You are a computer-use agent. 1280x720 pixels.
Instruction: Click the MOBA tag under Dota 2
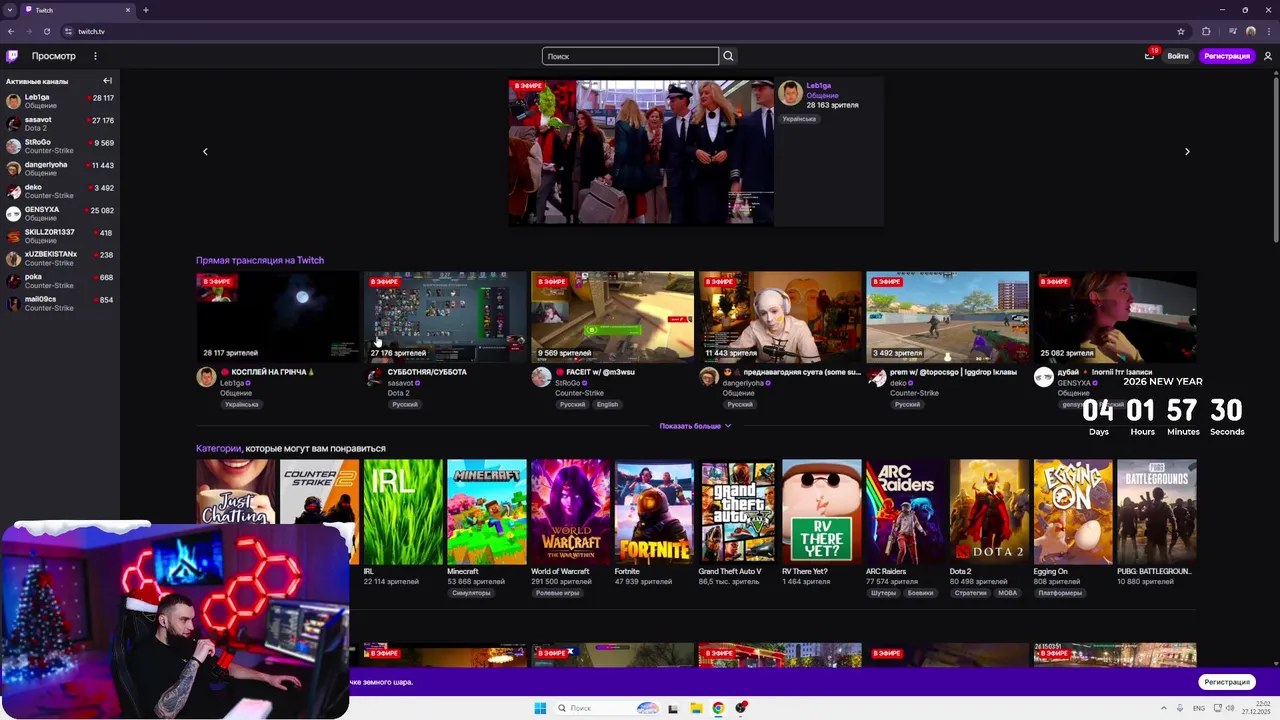[1007, 593]
